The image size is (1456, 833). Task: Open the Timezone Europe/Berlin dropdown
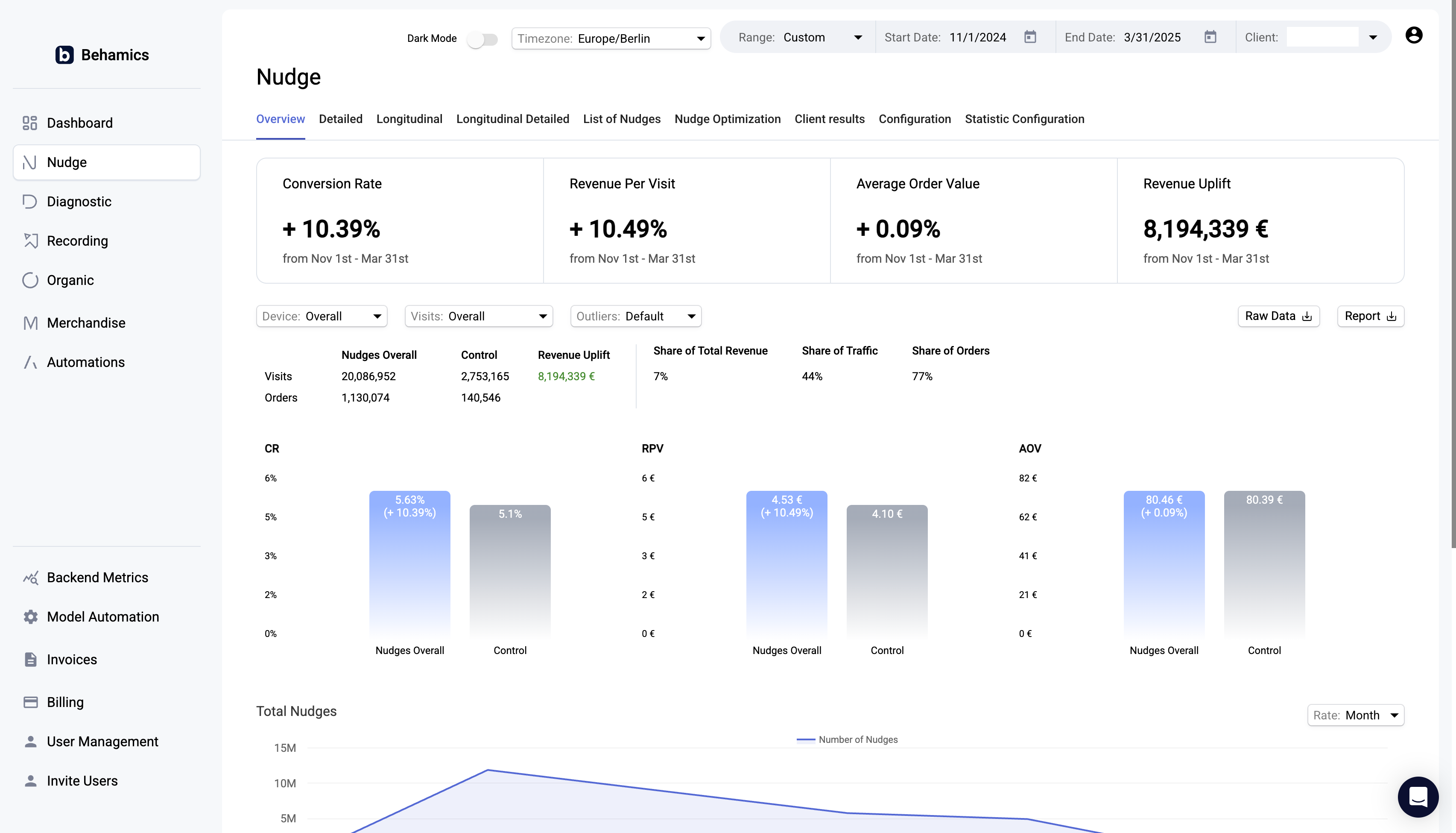[x=611, y=39]
